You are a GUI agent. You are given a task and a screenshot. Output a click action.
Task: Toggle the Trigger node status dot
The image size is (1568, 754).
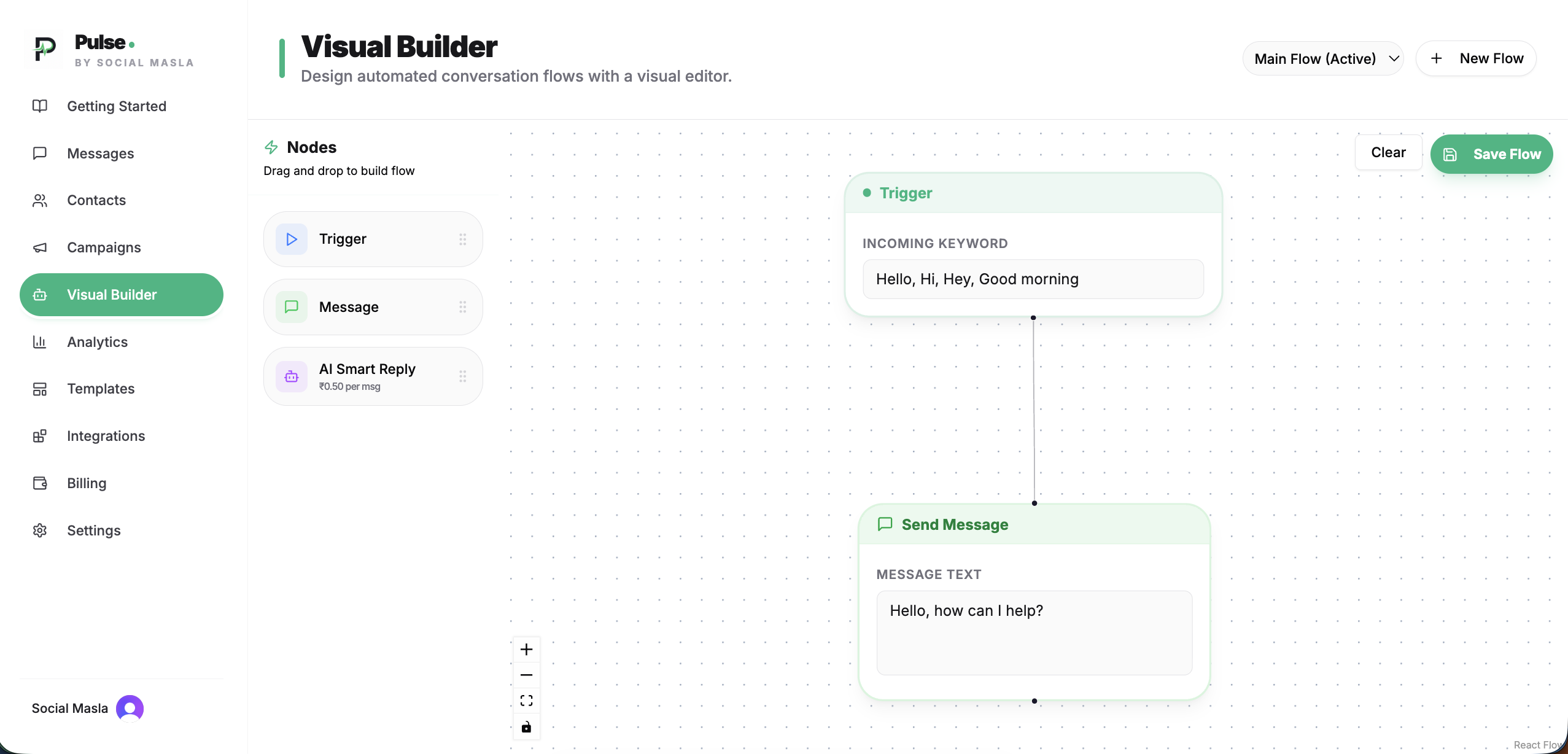pyautogui.click(x=866, y=193)
